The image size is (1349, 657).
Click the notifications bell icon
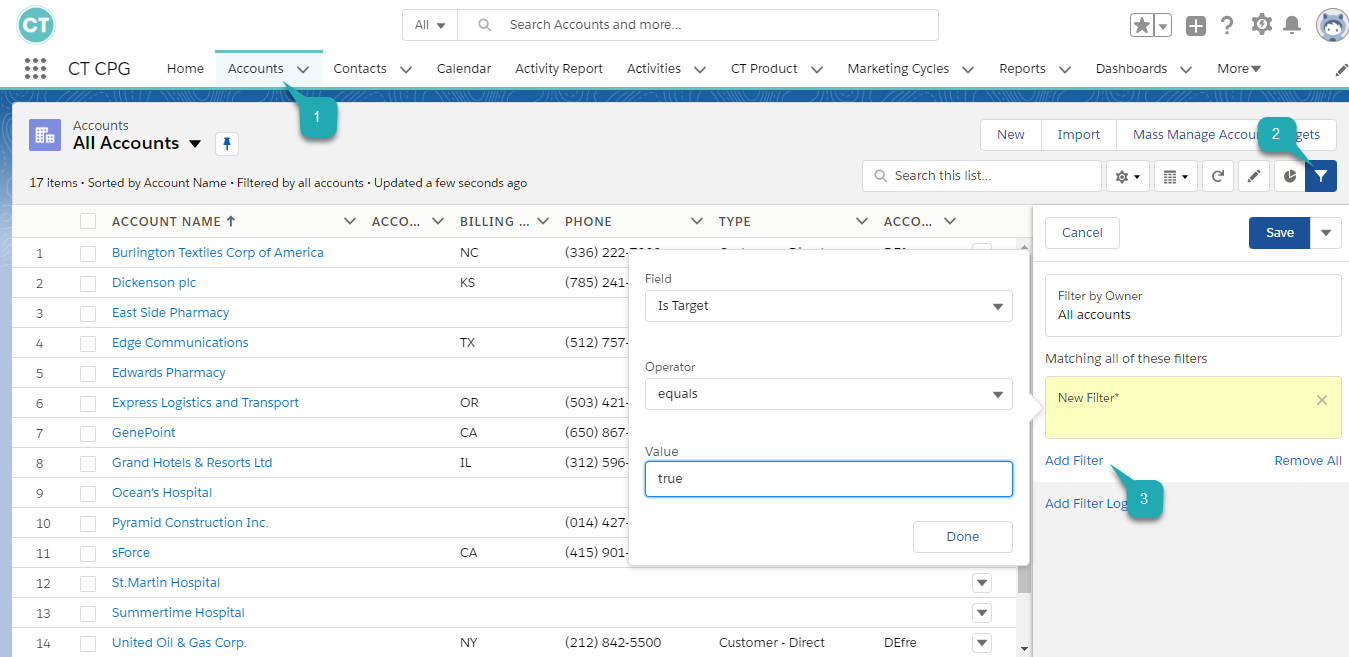click(1292, 25)
